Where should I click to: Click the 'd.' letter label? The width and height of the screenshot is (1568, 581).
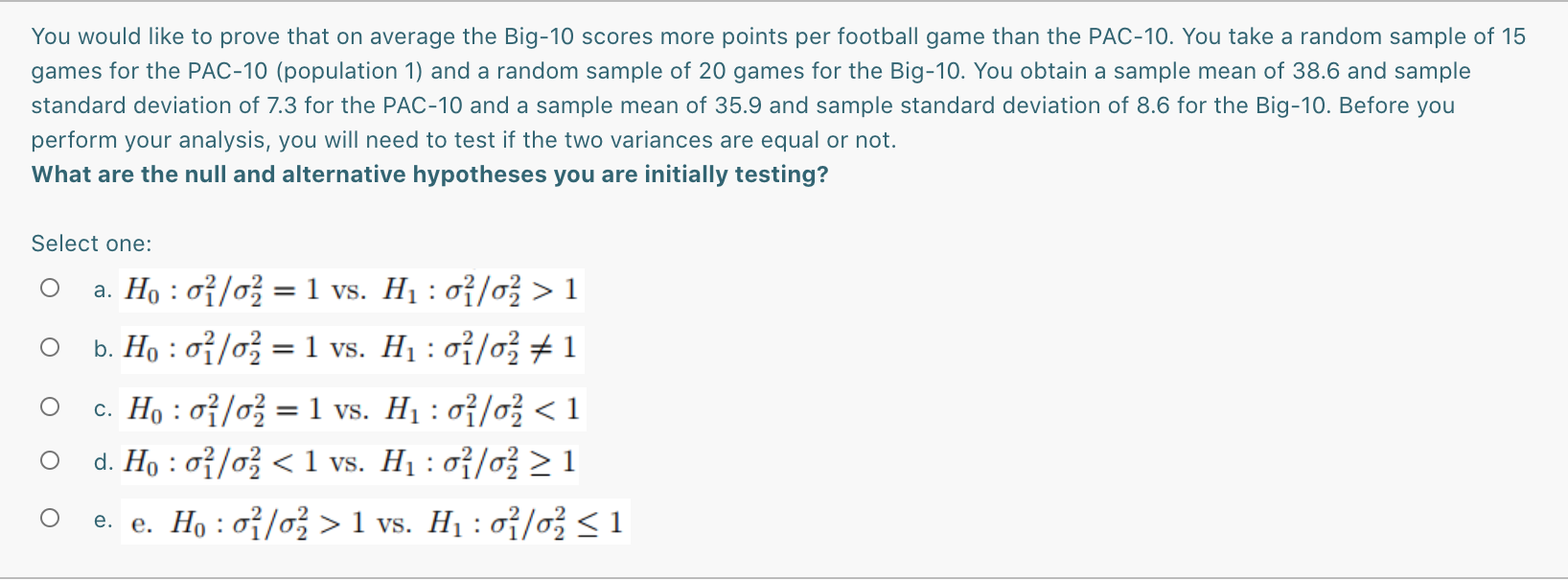point(104,463)
